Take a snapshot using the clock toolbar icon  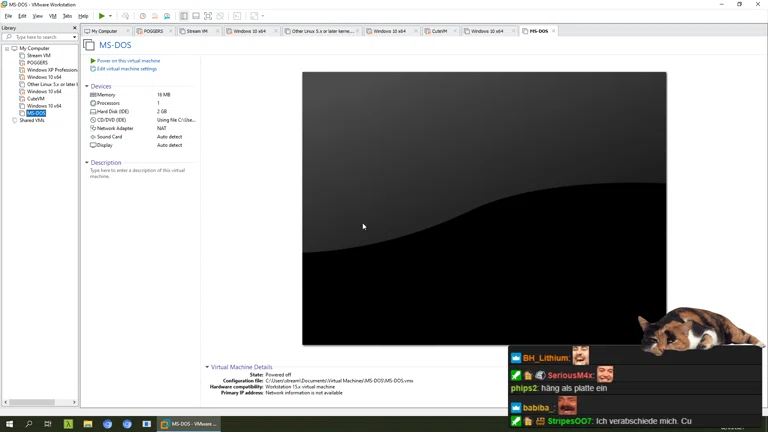tap(143, 16)
